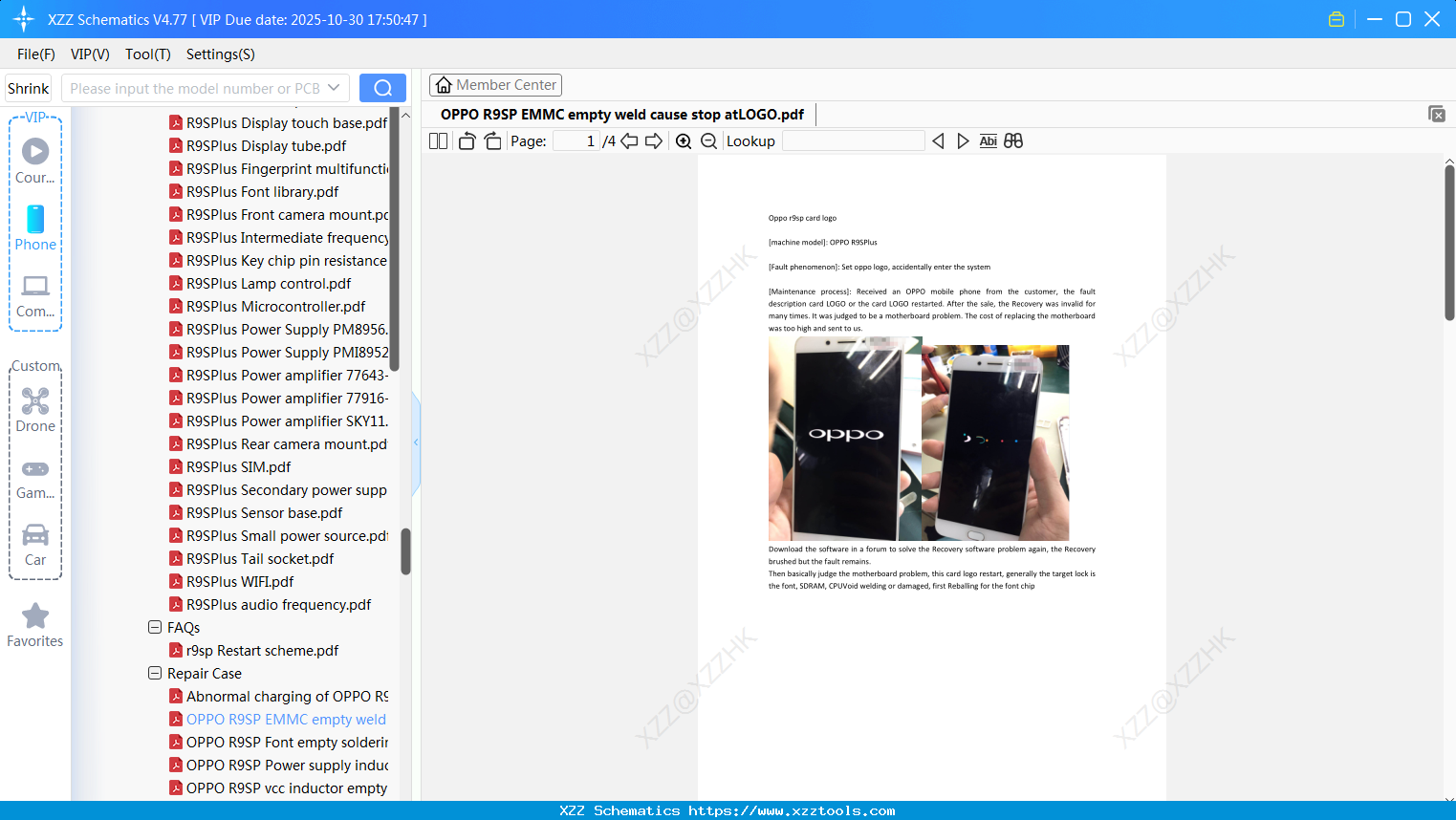This screenshot has height=820, width=1456.
Task: Click the PDF viewer vertical scrollbar thumb
Action: [1449, 243]
